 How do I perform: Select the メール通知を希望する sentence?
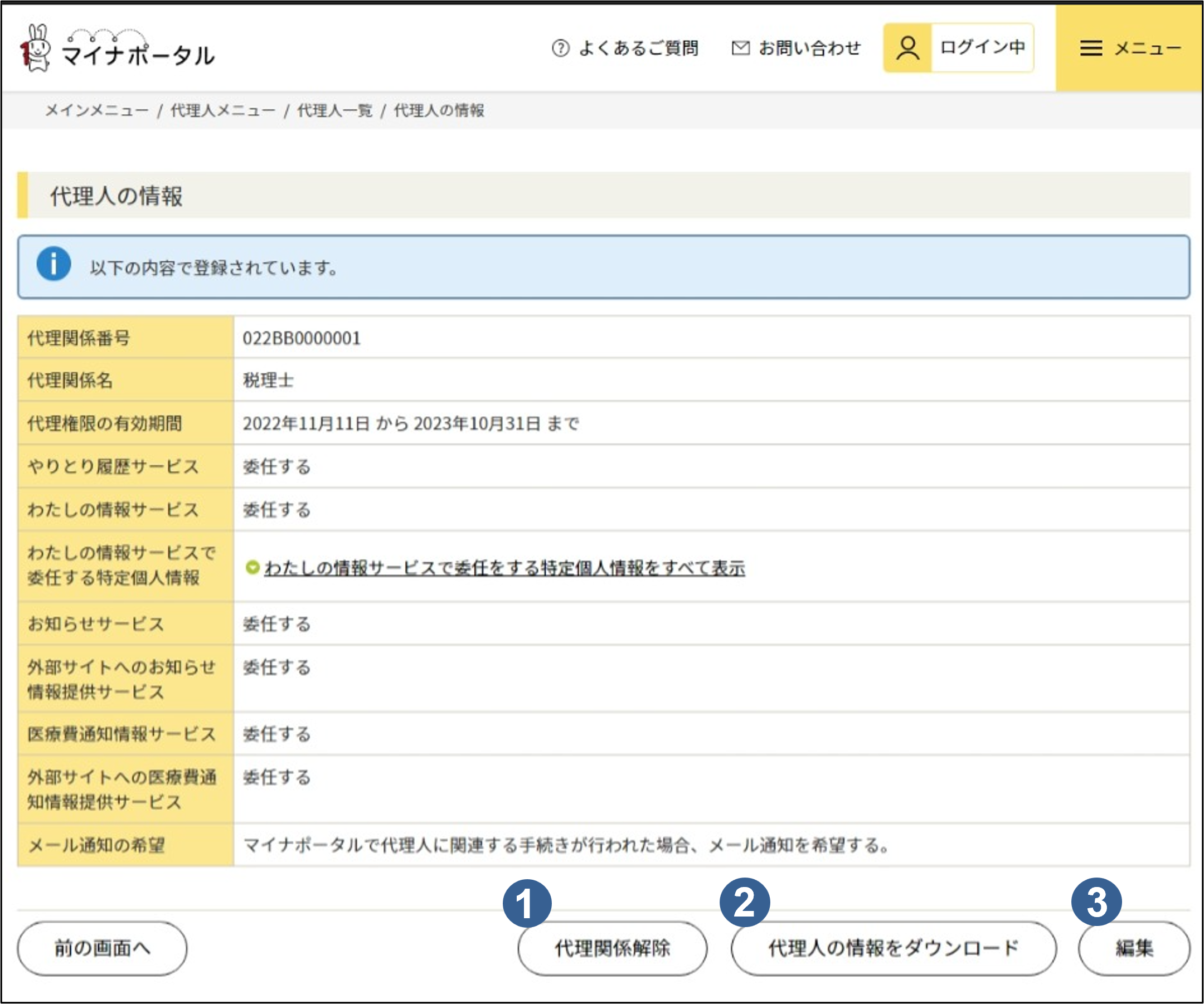[x=566, y=845]
